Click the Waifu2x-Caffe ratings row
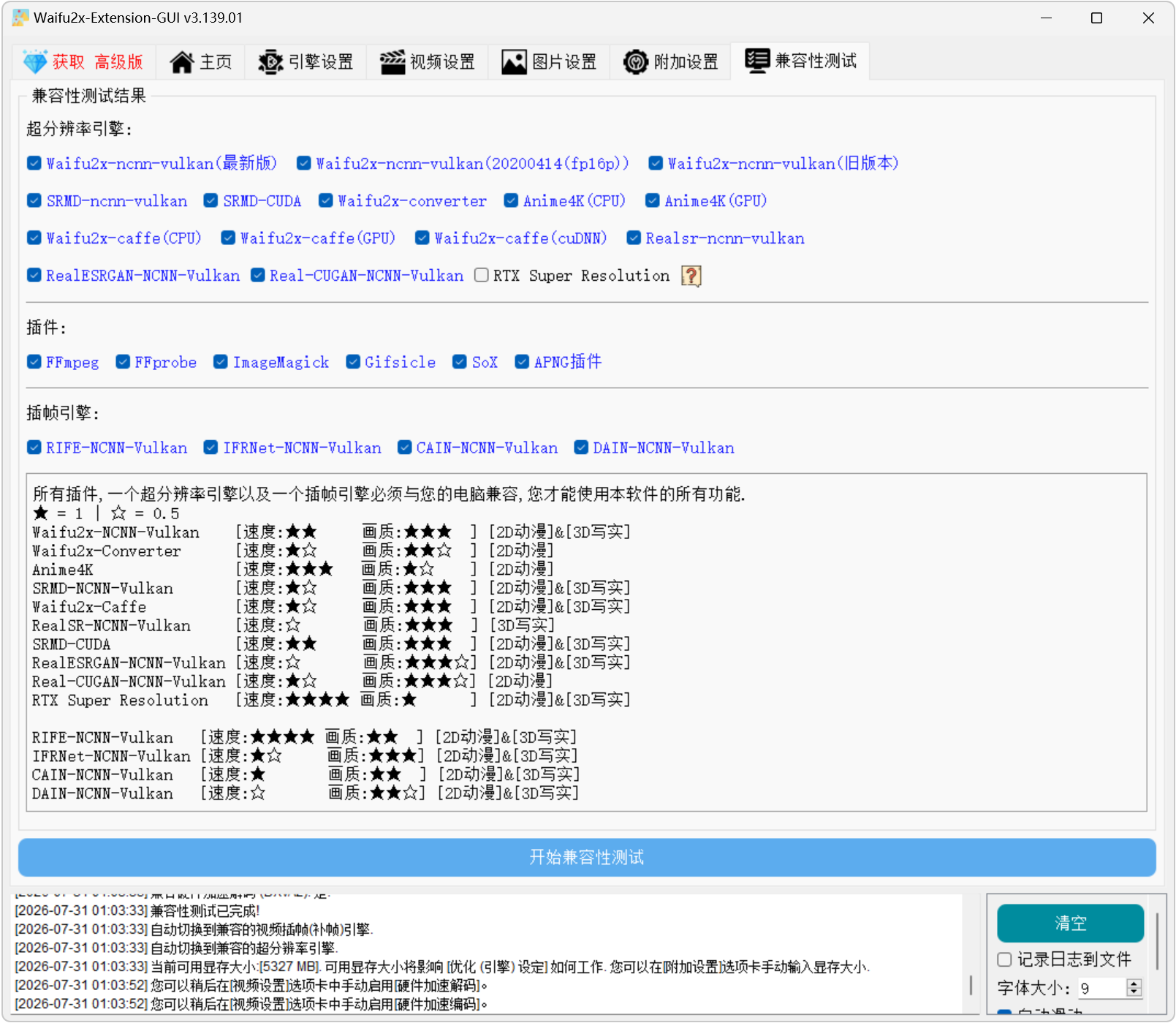The image size is (1176, 1023). click(x=331, y=606)
